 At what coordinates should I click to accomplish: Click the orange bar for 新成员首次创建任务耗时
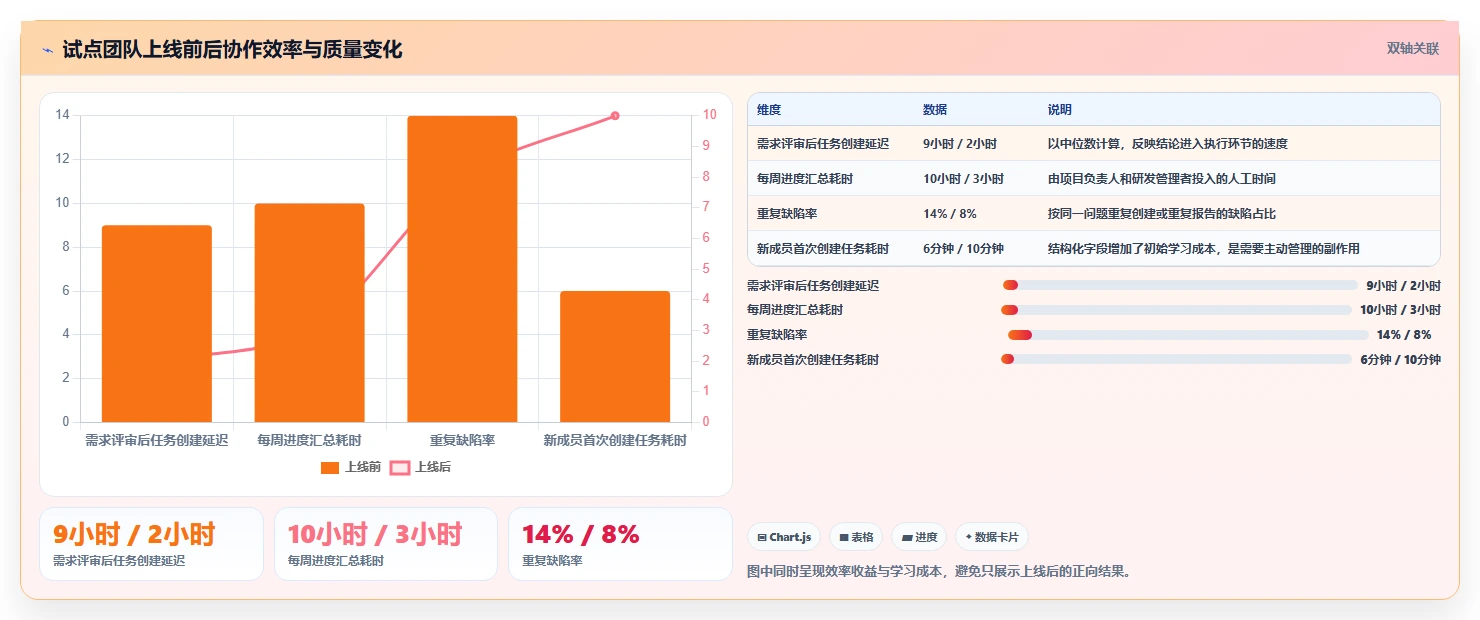(615, 357)
